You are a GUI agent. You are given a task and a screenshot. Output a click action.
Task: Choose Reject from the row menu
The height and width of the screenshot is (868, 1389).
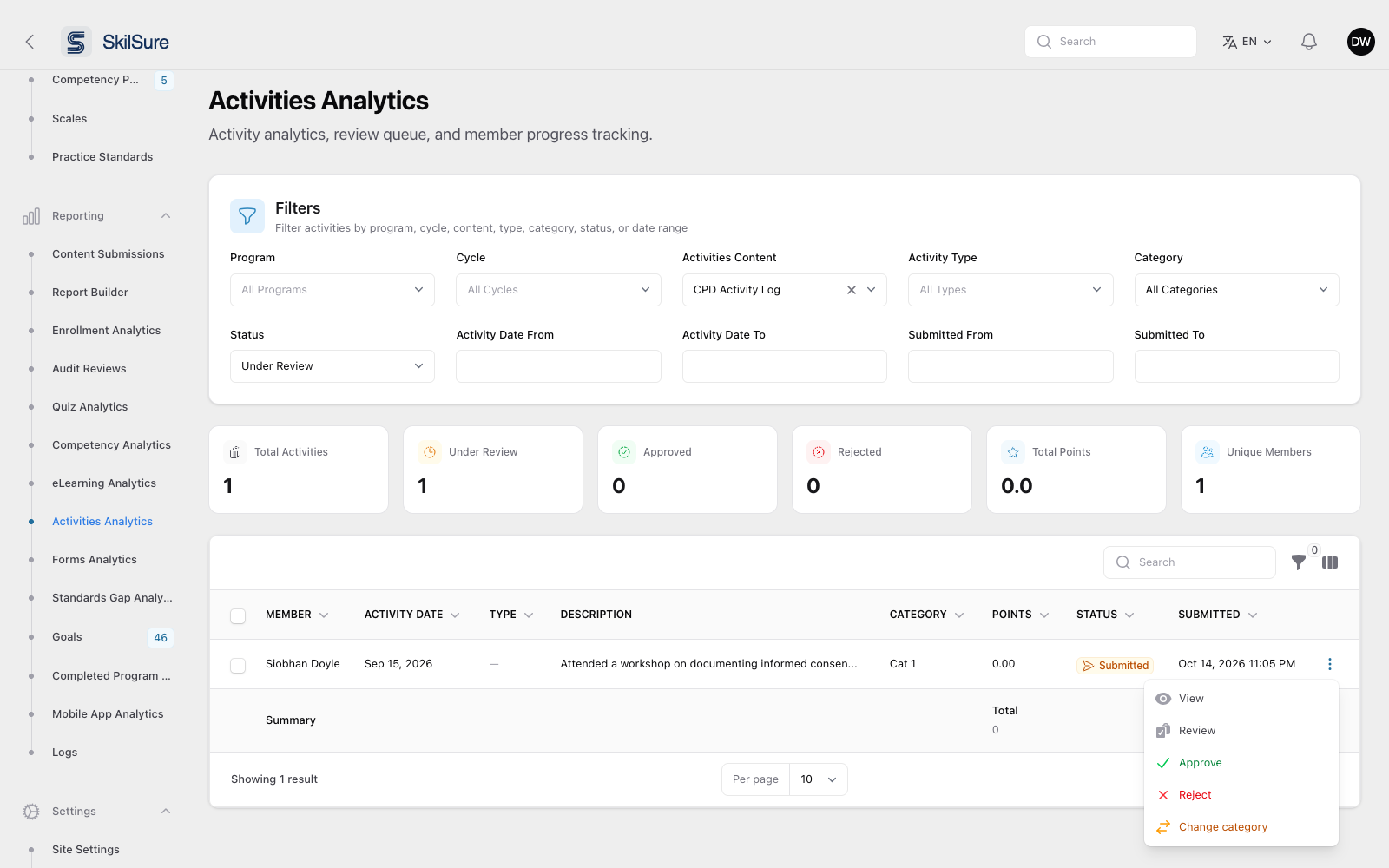coord(1241,795)
